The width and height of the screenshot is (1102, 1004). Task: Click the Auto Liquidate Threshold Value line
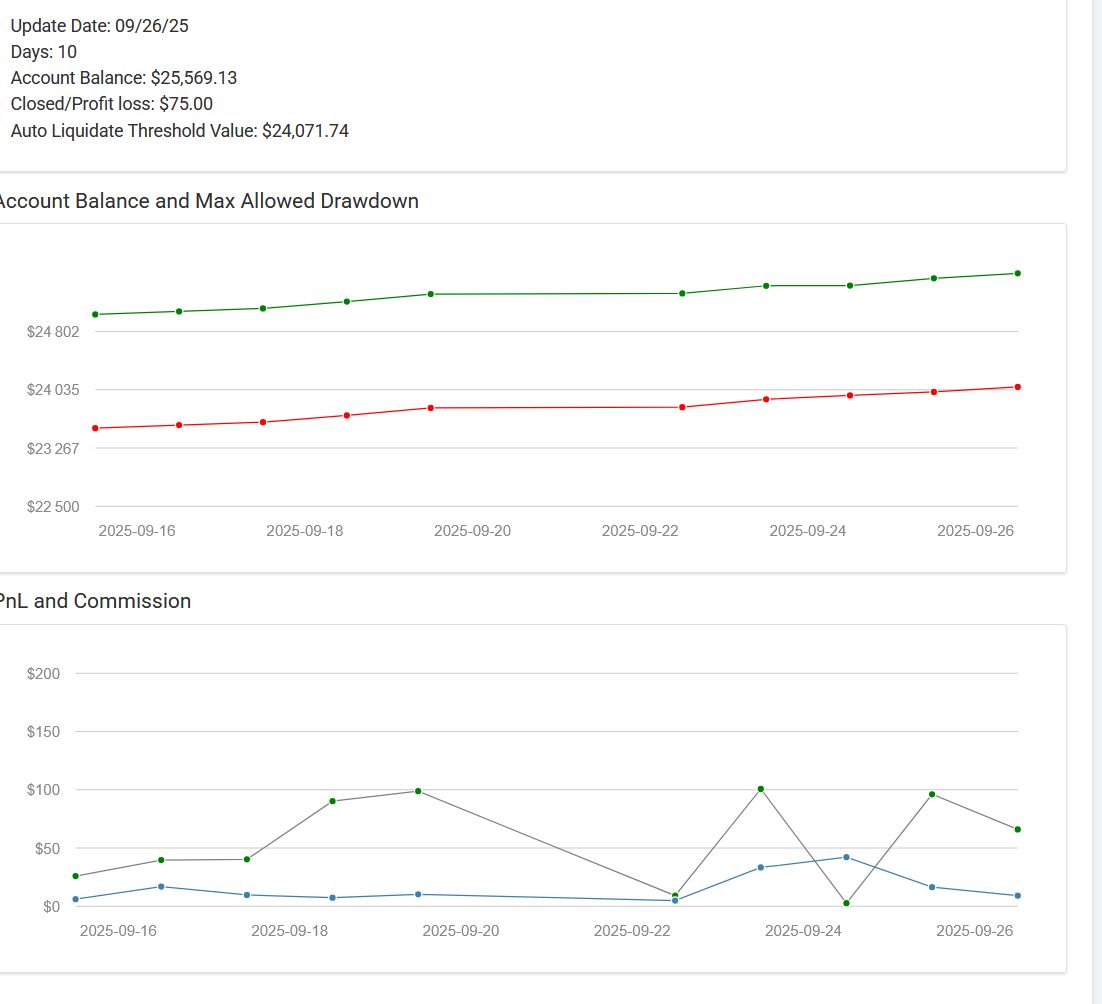pos(180,130)
